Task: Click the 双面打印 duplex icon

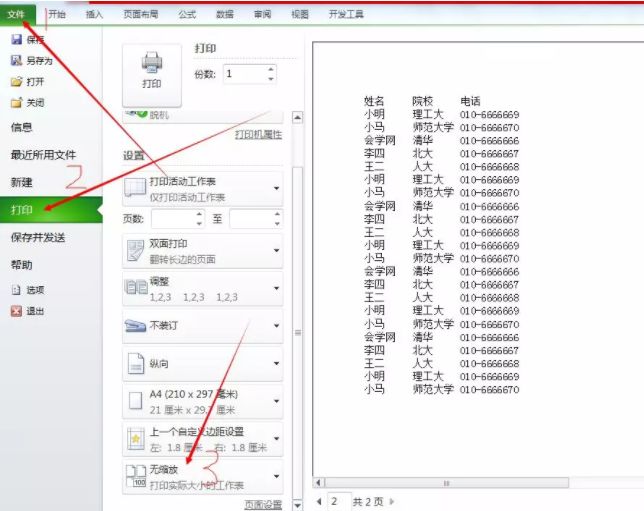Action: tap(135, 251)
